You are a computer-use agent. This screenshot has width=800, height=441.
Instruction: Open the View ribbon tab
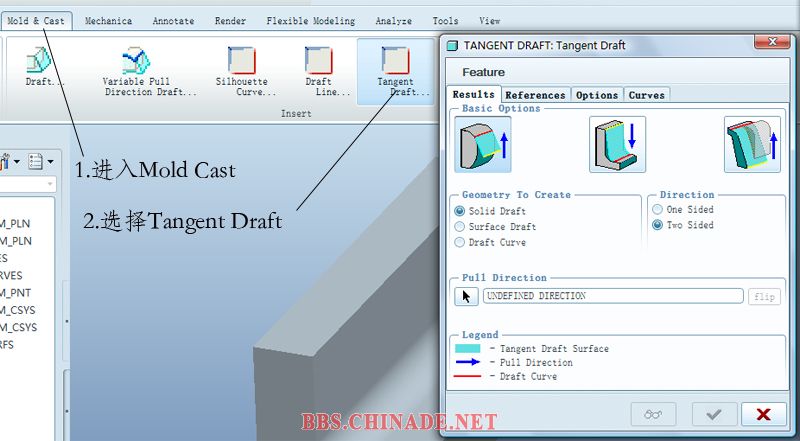tap(489, 21)
